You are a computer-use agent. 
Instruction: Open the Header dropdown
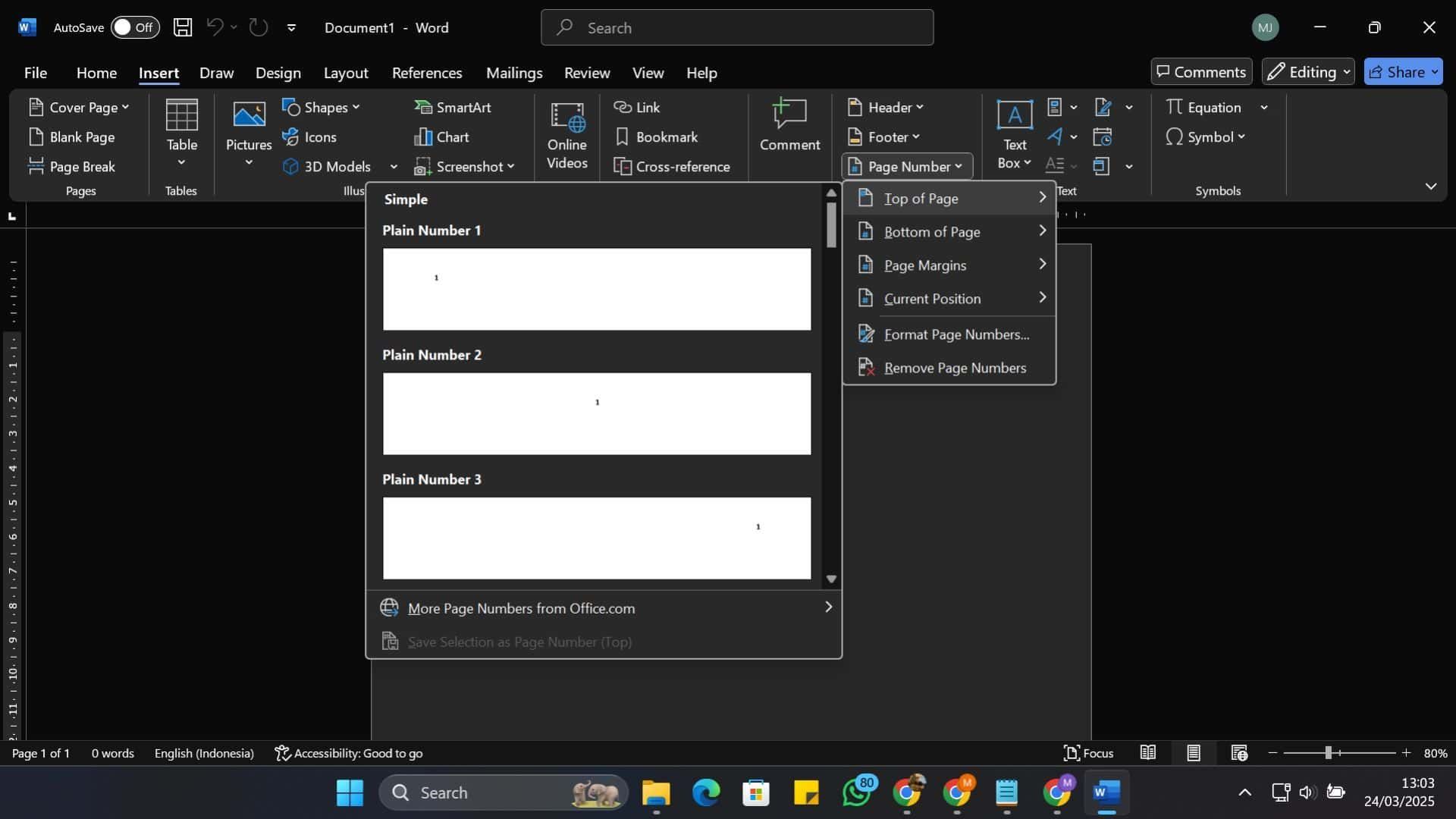[x=886, y=107]
